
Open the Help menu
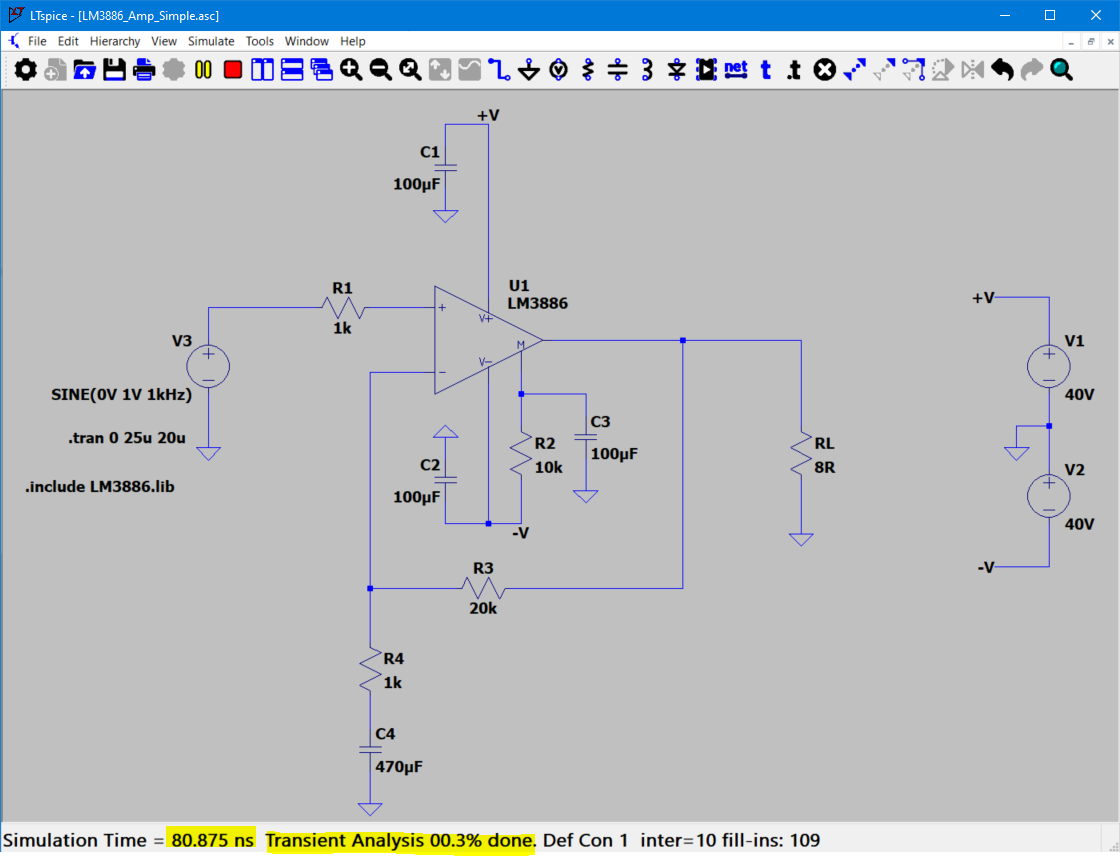[x=352, y=41]
